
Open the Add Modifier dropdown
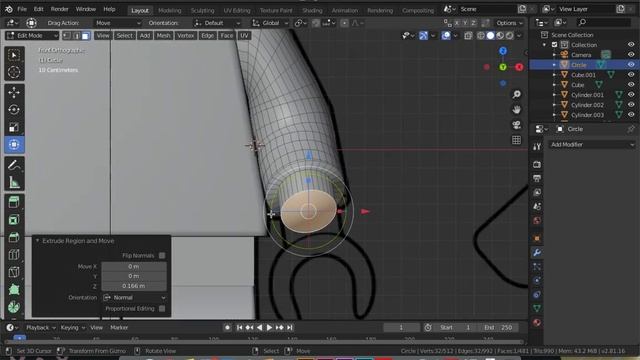592,145
